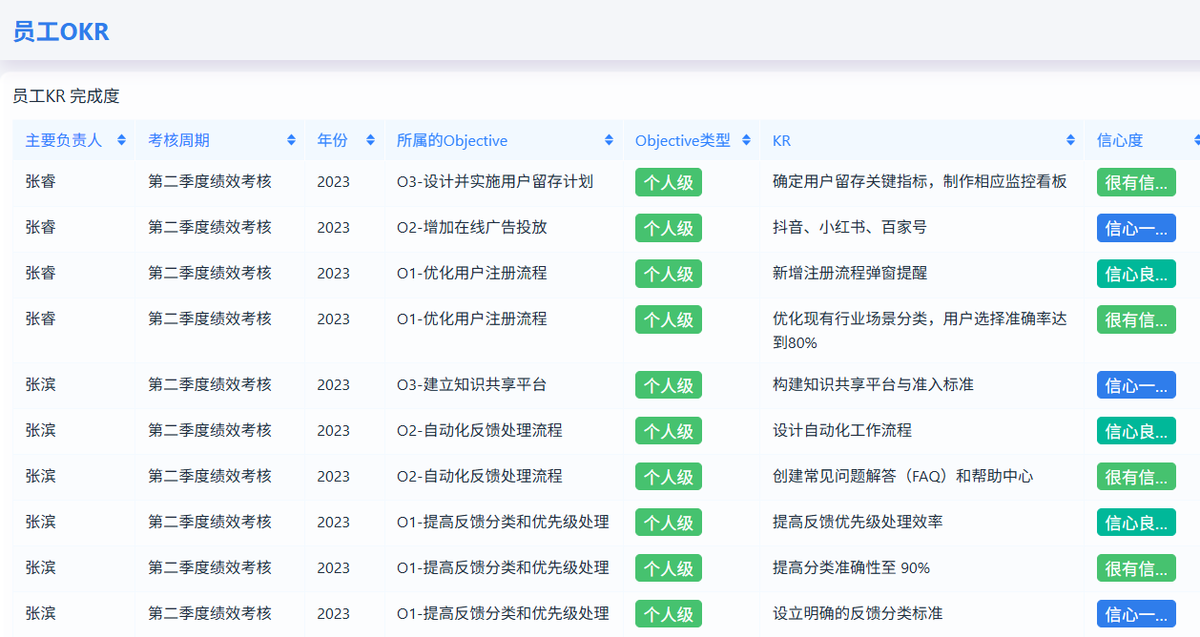Screen dimensions: 1200x637
Task: Toggle the sort icon in 考核周期 header
Action: [x=291, y=140]
